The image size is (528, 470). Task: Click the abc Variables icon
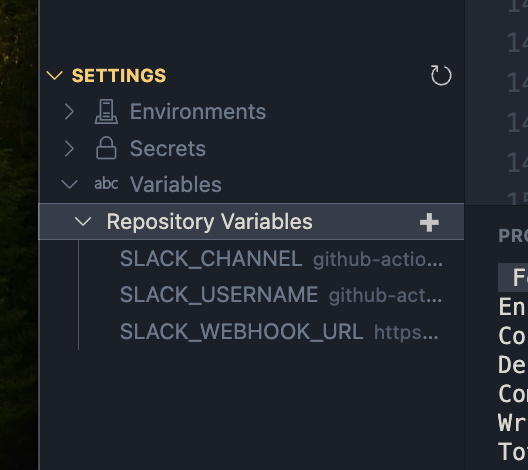click(106, 184)
